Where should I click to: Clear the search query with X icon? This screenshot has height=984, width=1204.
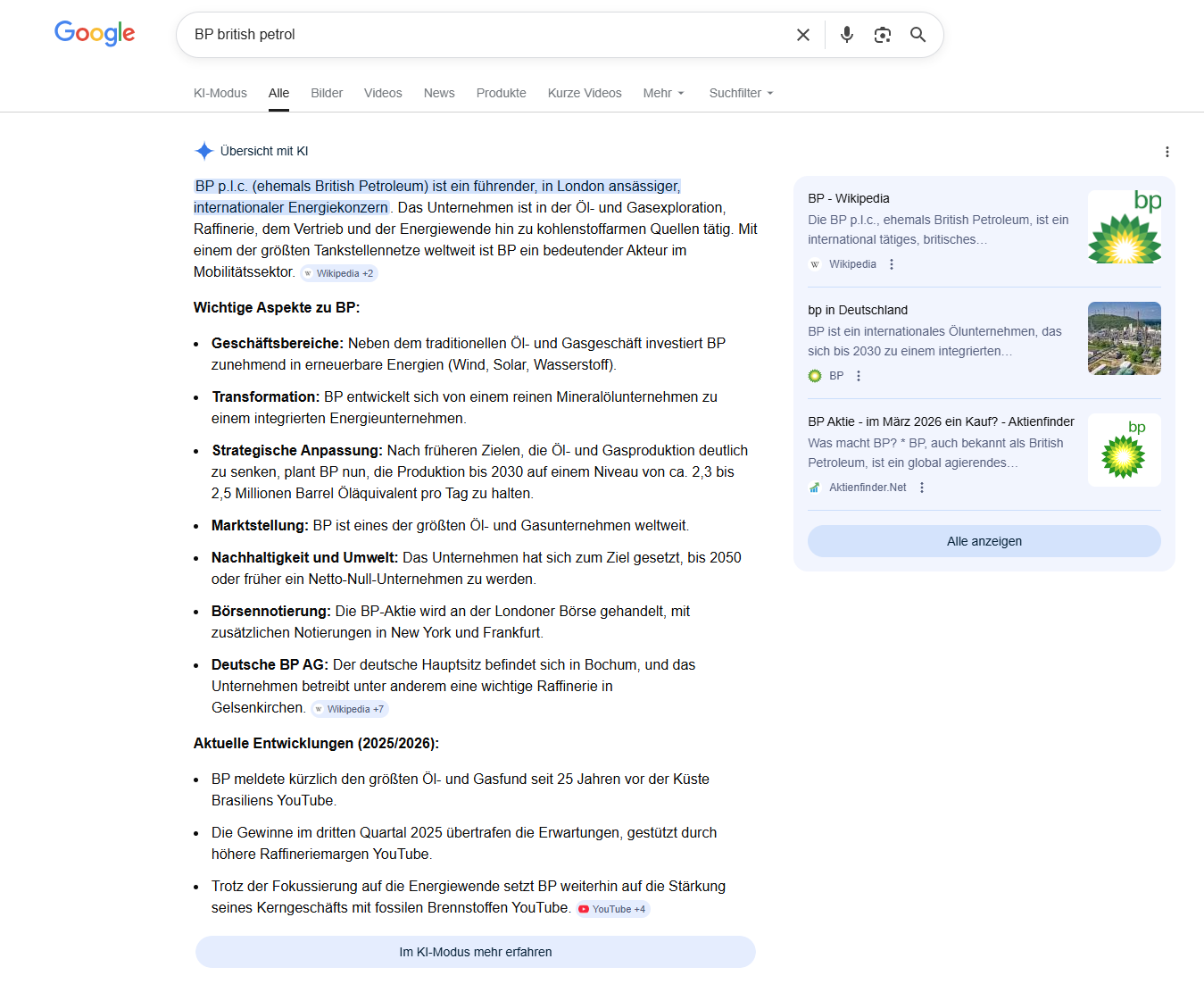click(803, 35)
